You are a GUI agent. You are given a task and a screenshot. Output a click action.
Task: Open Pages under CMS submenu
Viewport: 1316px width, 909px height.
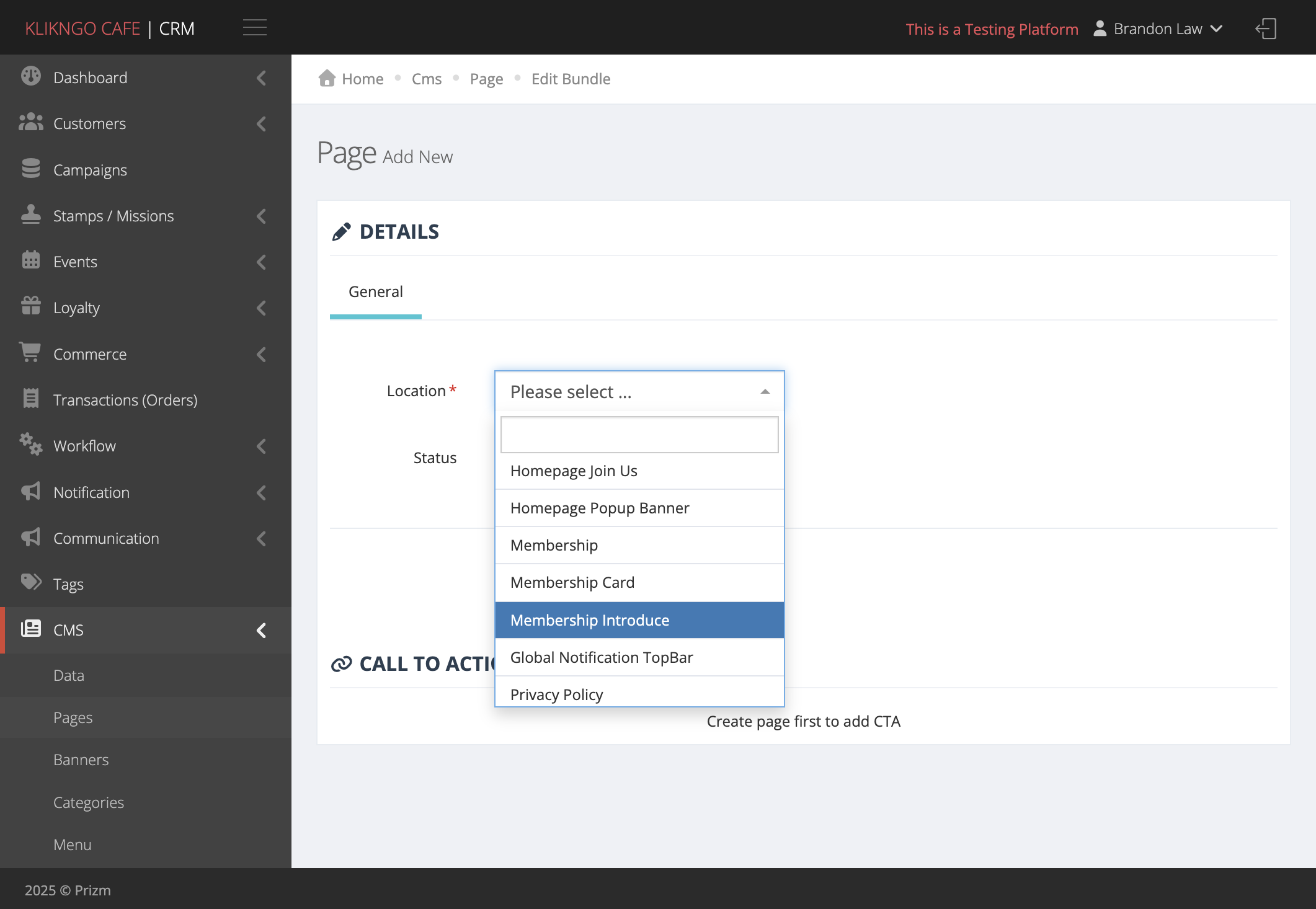73,717
